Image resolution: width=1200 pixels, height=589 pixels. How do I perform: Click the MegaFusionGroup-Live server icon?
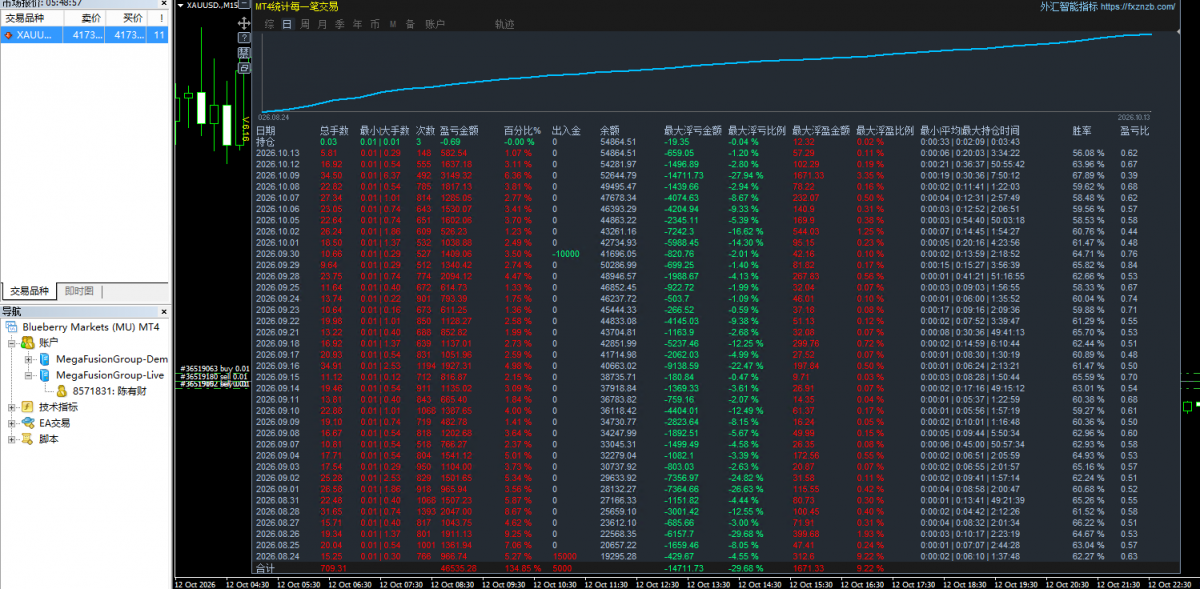pyautogui.click(x=45, y=375)
